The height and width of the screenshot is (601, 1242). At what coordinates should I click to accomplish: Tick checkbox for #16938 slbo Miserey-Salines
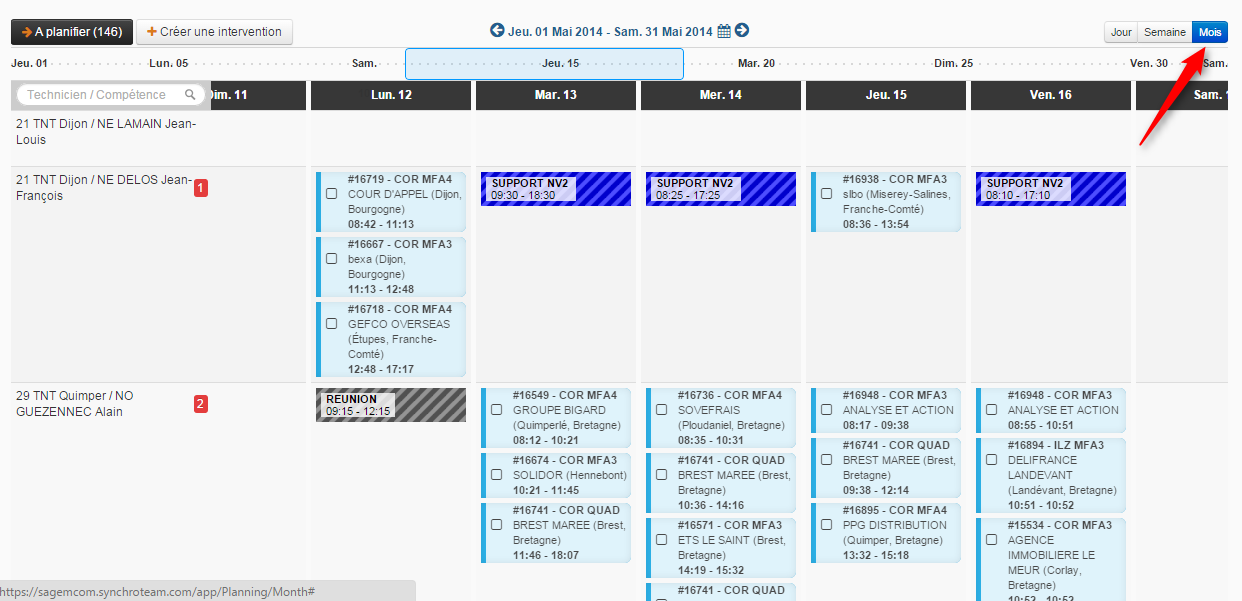[826, 194]
